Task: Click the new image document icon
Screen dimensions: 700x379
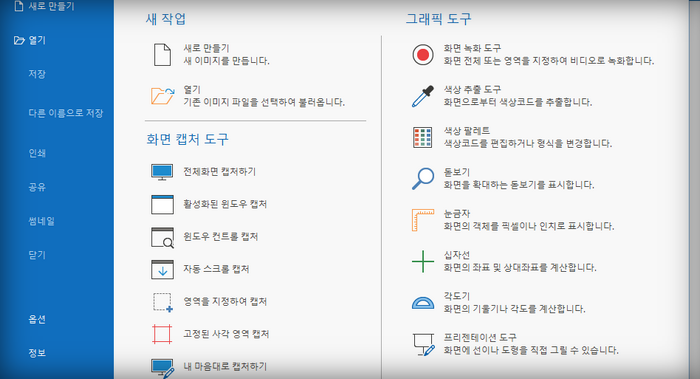Action: click(162, 54)
